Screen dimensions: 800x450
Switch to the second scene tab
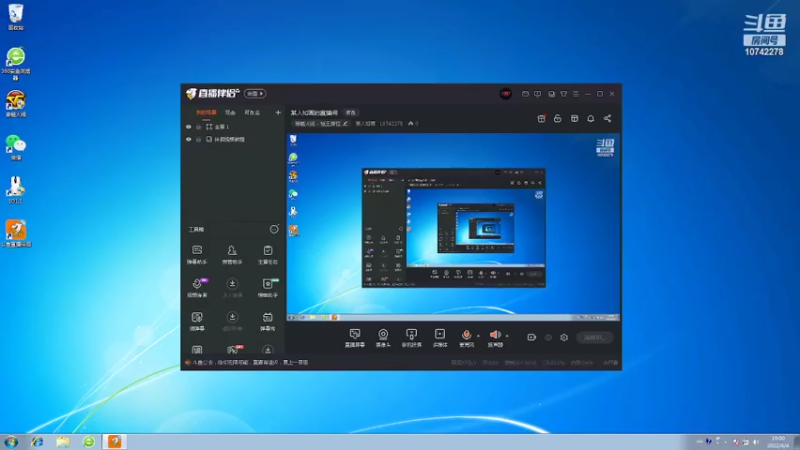(231, 113)
